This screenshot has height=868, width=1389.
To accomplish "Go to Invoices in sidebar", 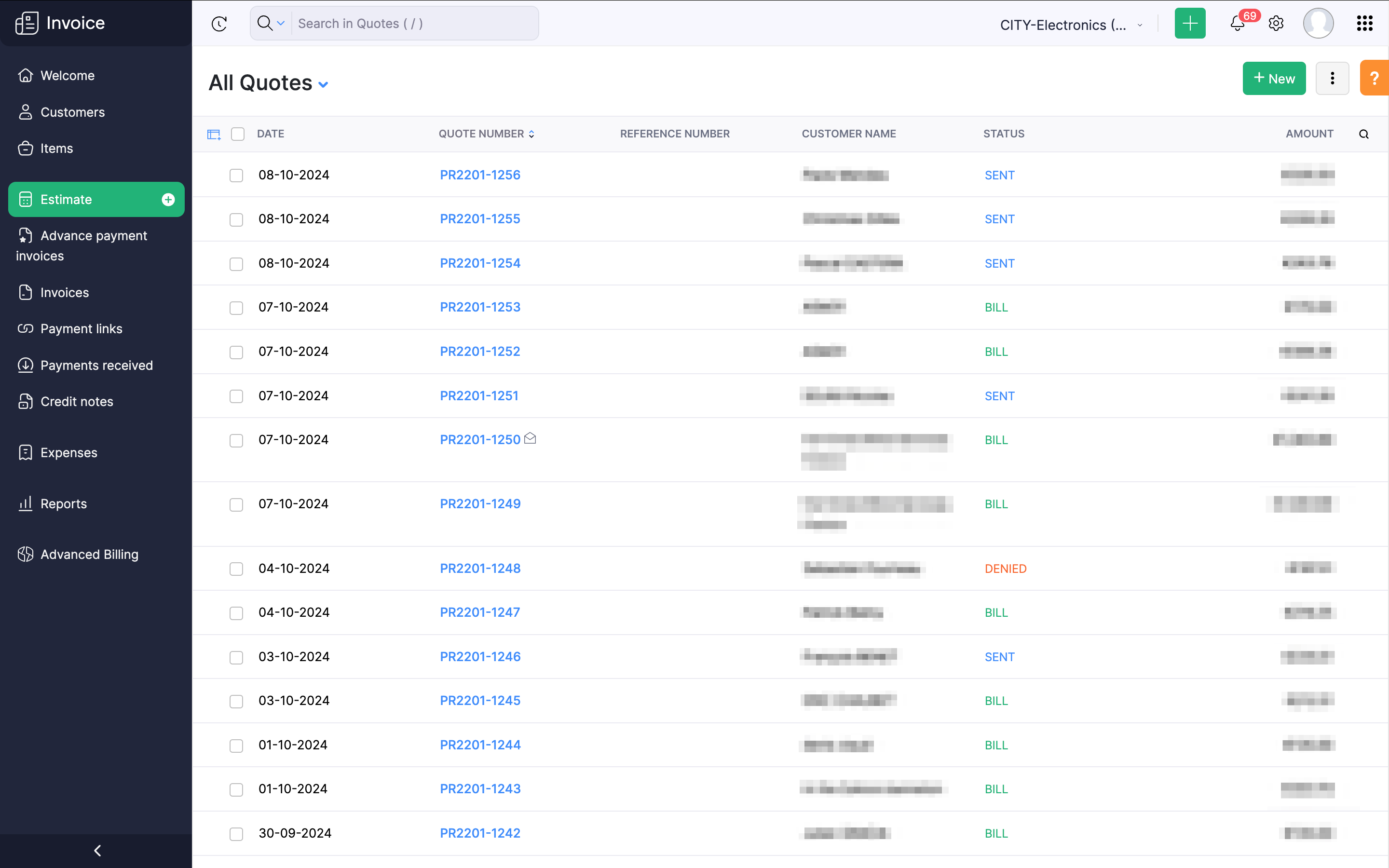I will pos(64,292).
